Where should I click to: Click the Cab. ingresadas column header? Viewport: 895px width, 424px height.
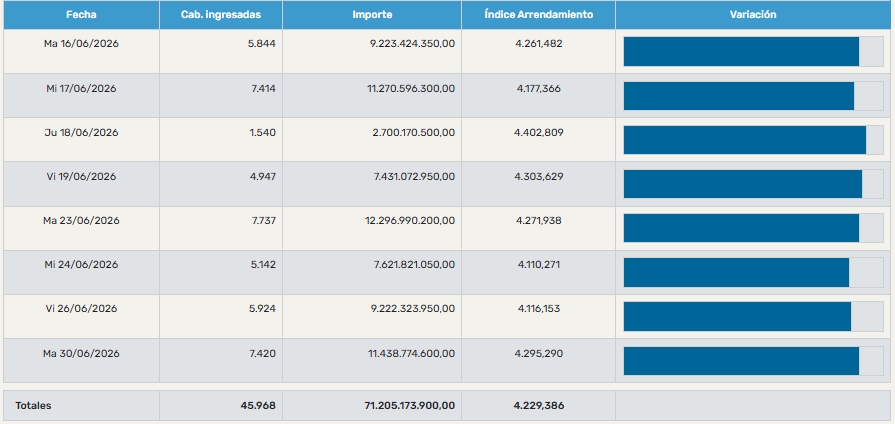coord(220,15)
